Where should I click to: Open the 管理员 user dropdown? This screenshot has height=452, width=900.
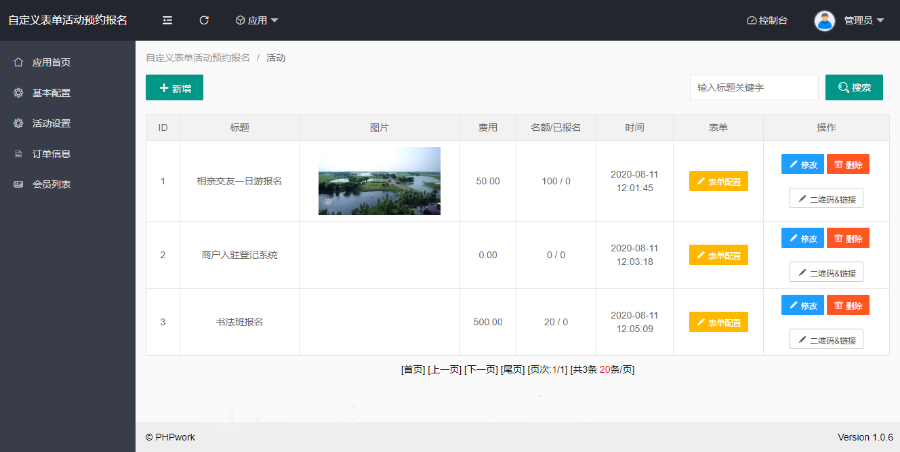point(863,20)
